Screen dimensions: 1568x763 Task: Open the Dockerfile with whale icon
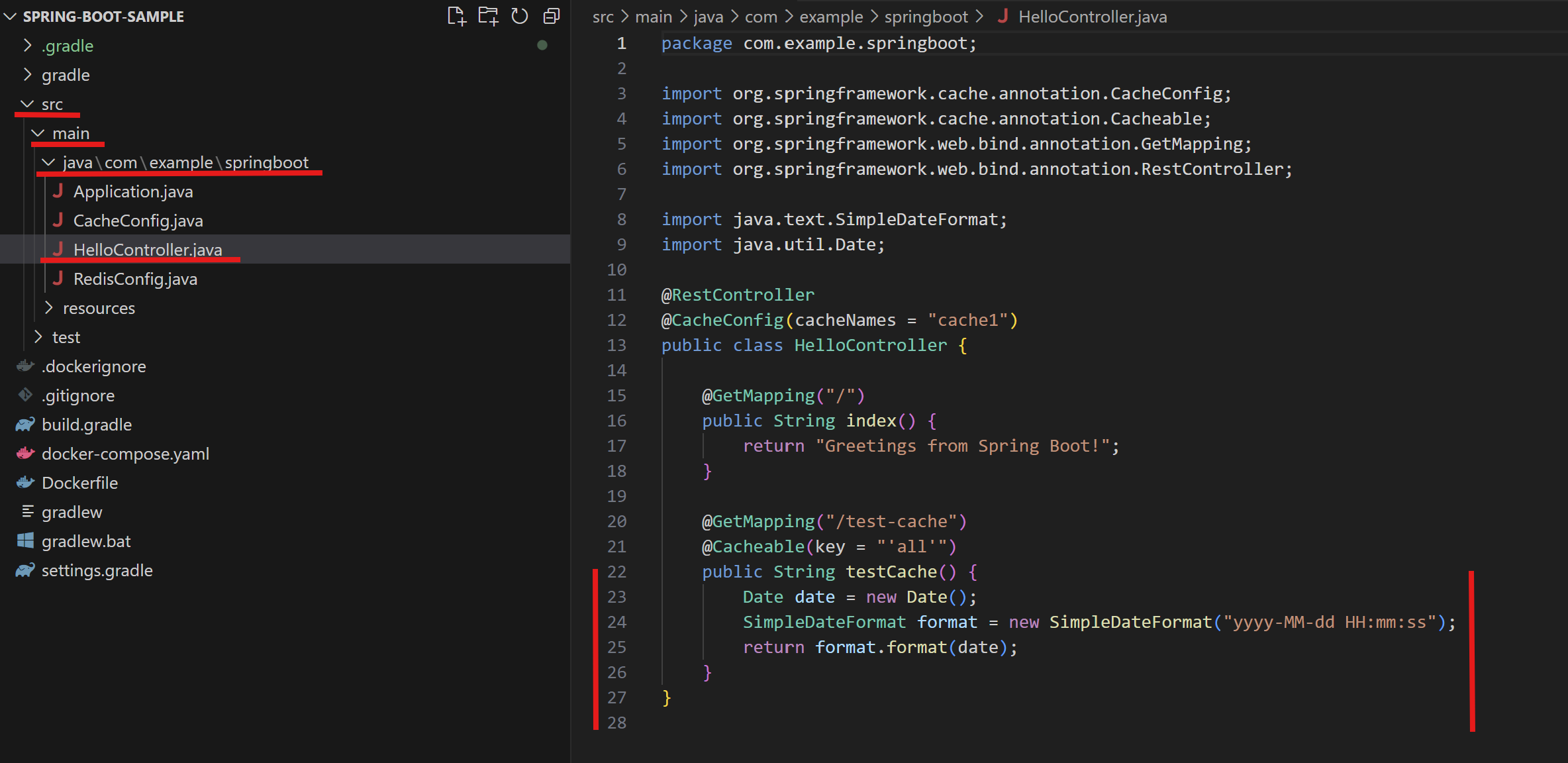pos(79,483)
